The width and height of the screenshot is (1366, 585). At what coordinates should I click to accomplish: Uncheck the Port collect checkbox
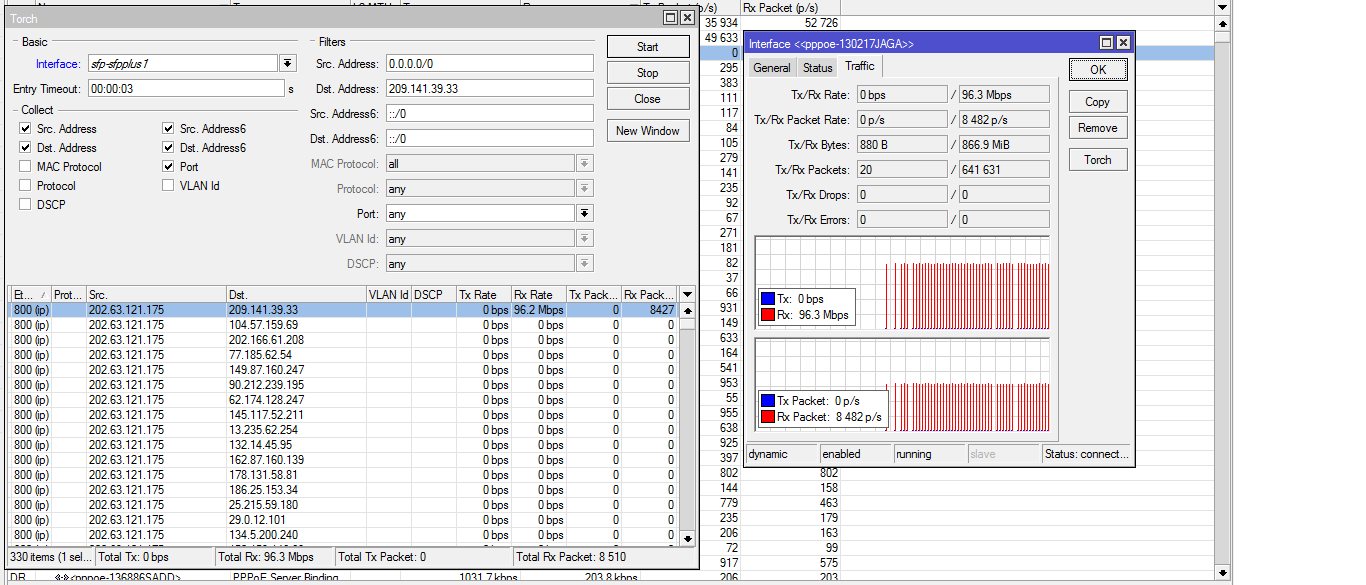point(168,167)
